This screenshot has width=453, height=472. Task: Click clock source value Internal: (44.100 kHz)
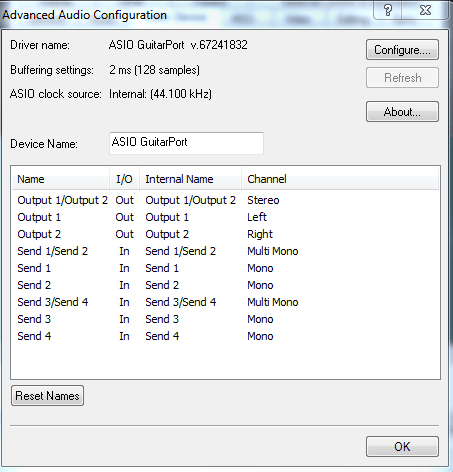click(x=160, y=94)
